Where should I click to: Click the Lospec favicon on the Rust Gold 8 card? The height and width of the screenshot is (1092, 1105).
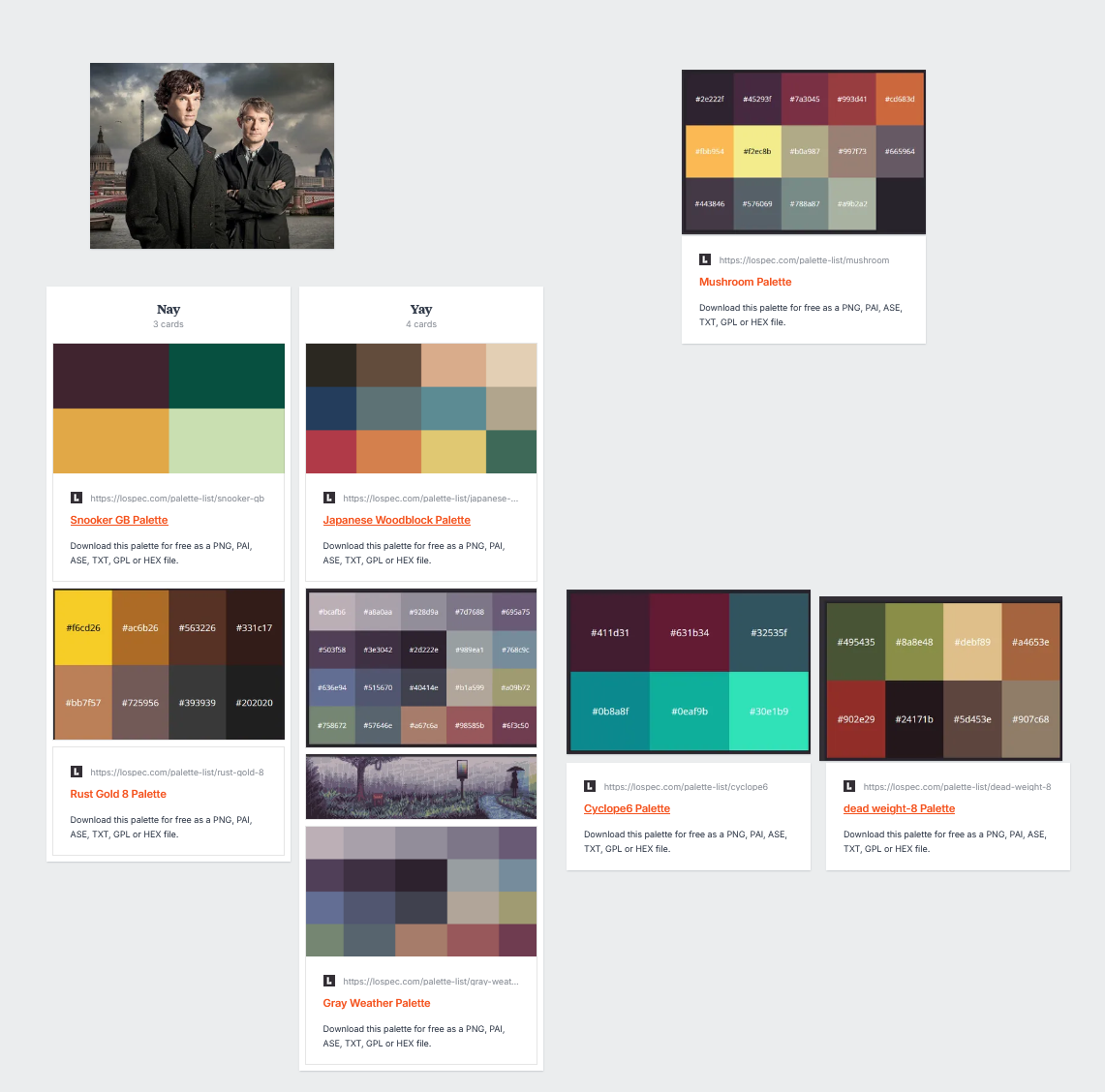pyautogui.click(x=77, y=773)
